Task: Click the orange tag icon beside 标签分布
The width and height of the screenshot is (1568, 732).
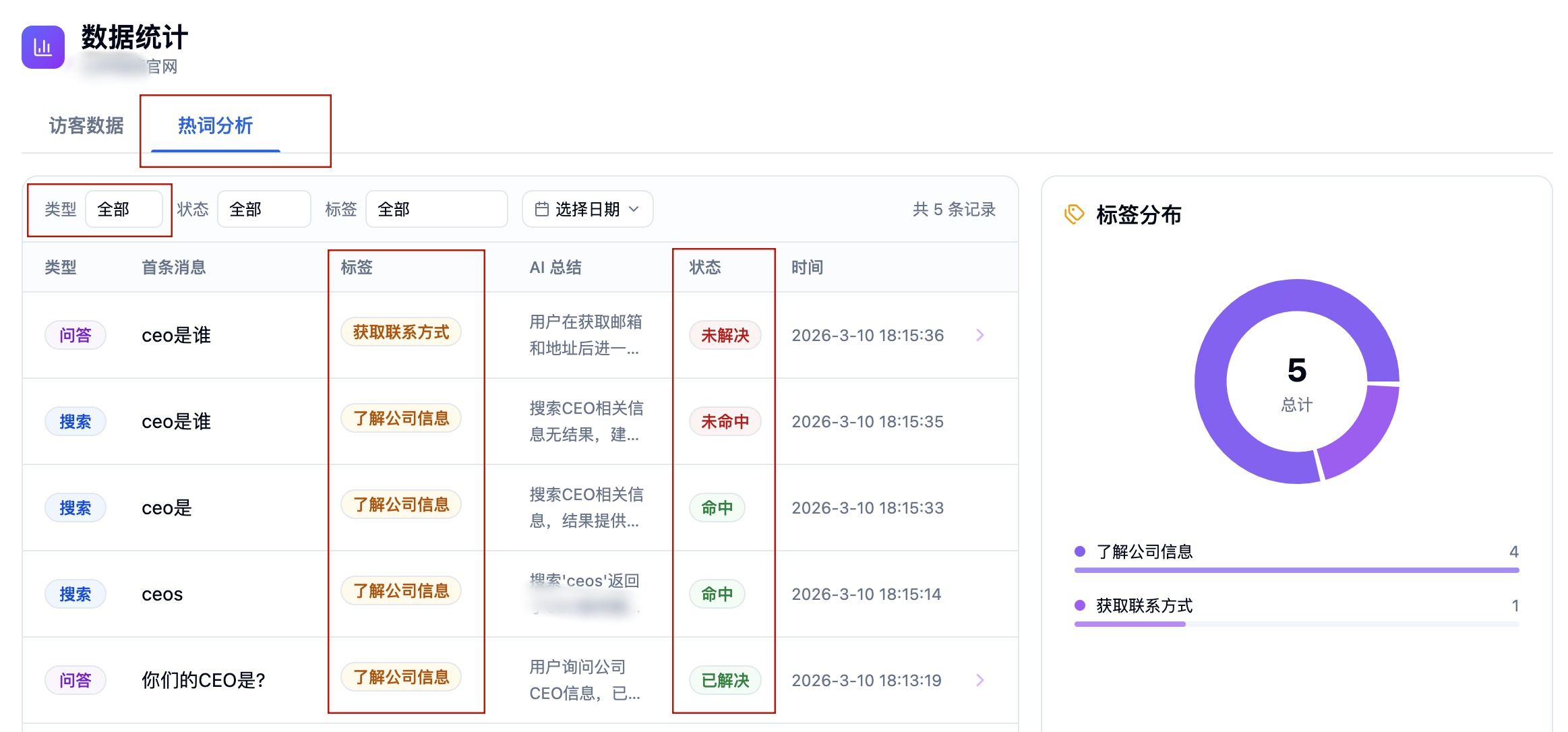Action: 1074,214
